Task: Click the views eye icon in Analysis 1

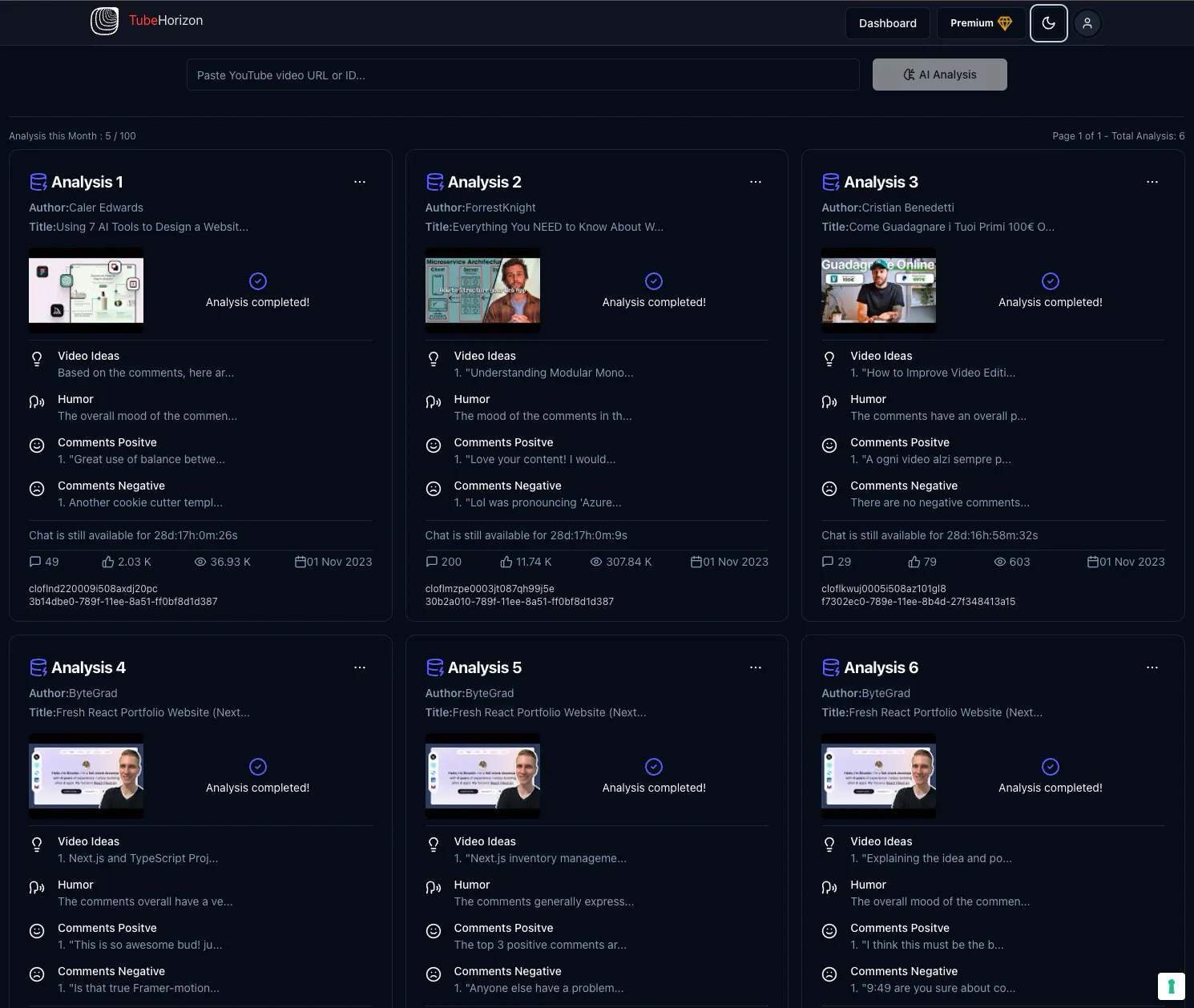Action: click(x=200, y=562)
